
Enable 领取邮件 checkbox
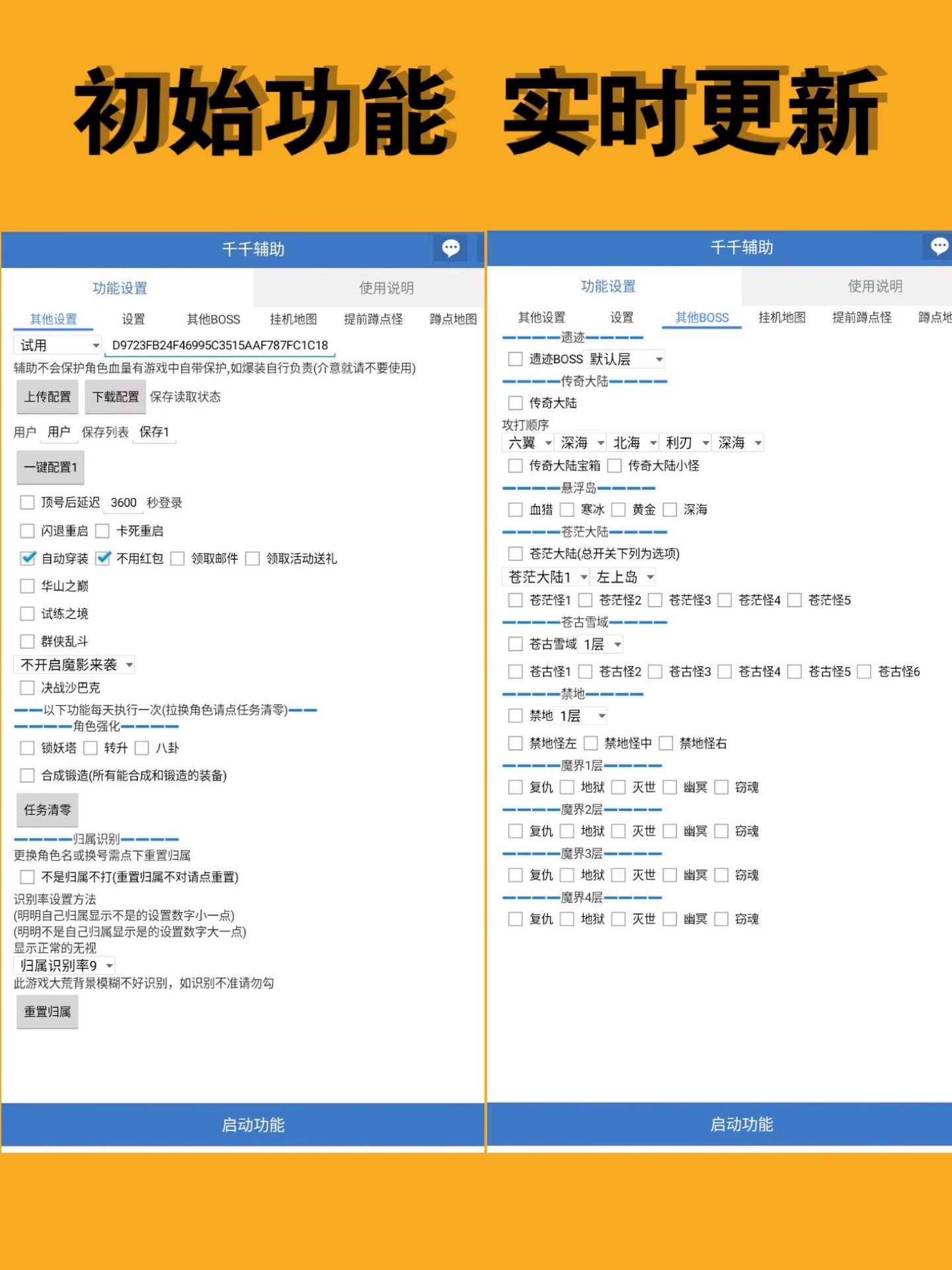(177, 558)
